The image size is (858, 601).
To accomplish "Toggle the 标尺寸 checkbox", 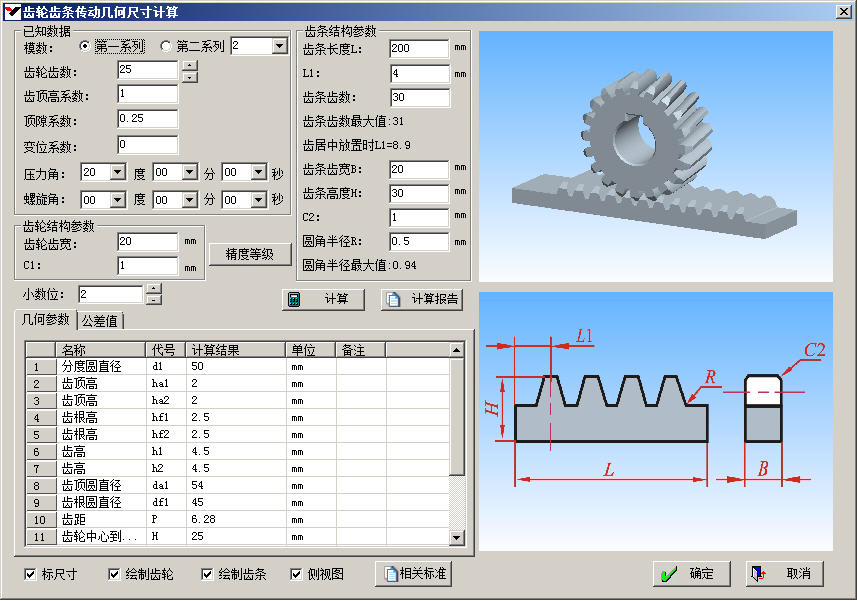I will [31, 574].
